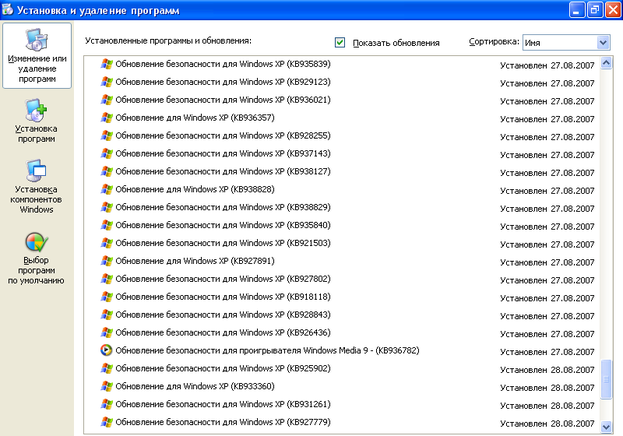Click the vertical scrollbar thumb
This screenshot has height=436, width=623.
click(x=606, y=379)
